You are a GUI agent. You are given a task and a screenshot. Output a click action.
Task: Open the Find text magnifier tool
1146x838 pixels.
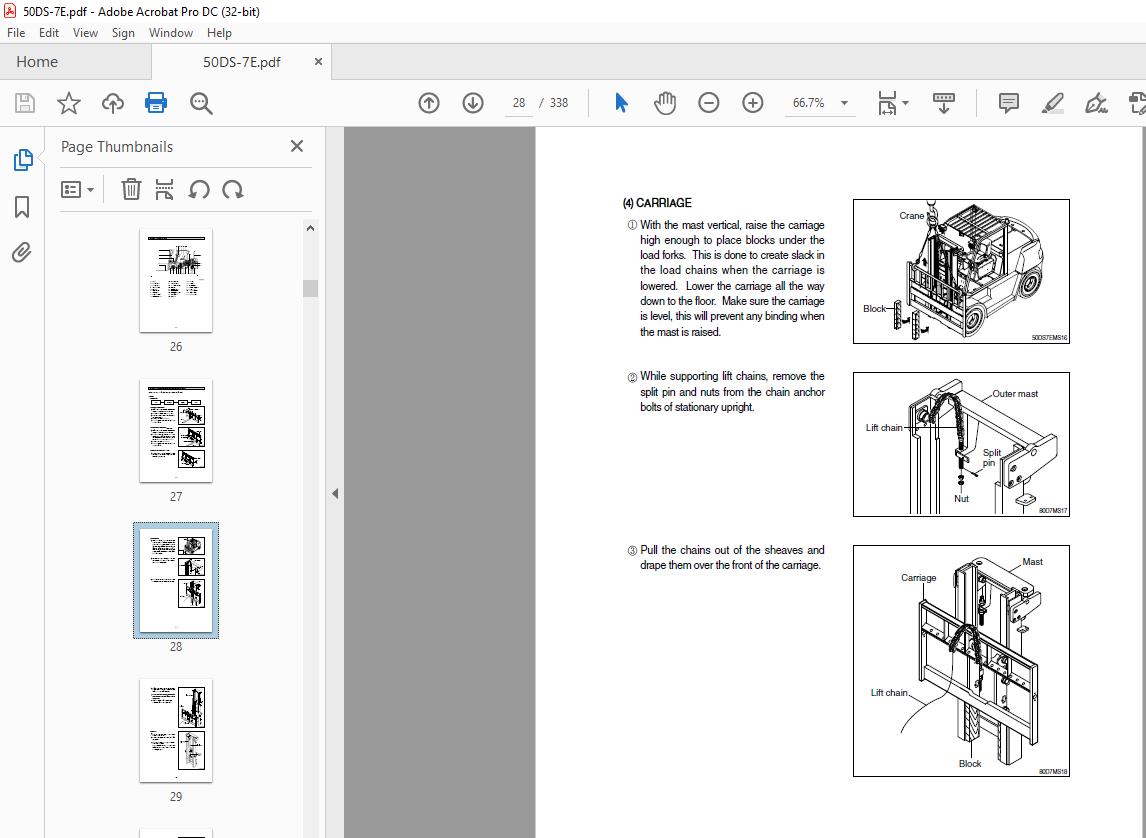pos(201,103)
